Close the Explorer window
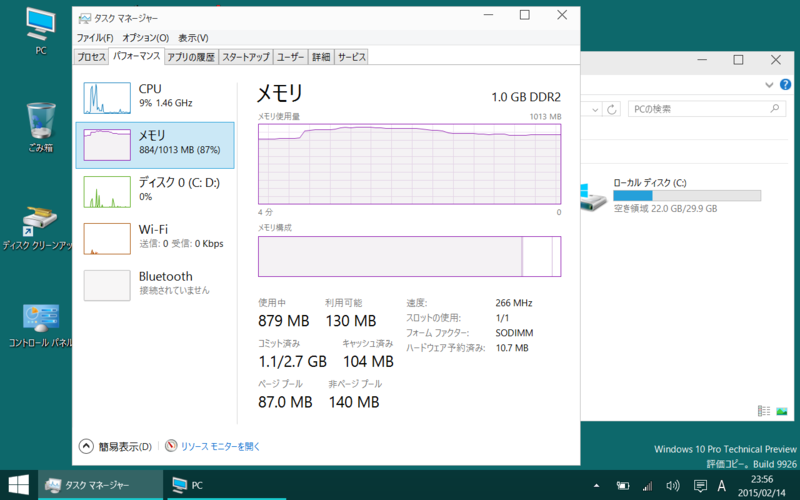Image resolution: width=800 pixels, height=500 pixels. 776,60
